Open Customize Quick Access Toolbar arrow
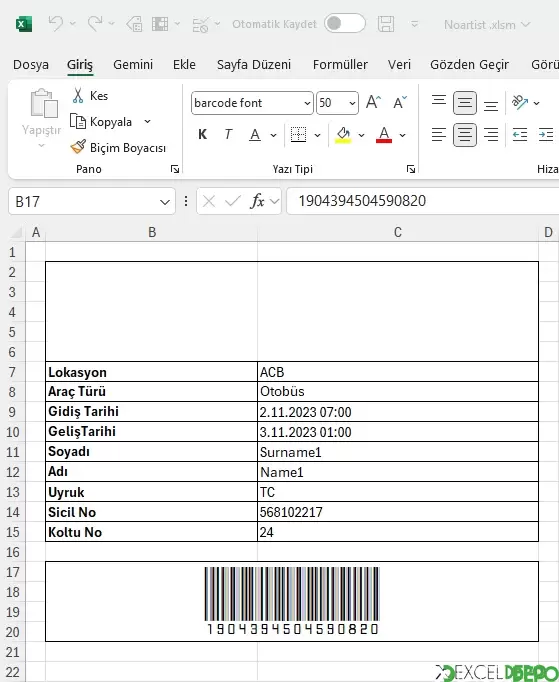 click(x=415, y=24)
